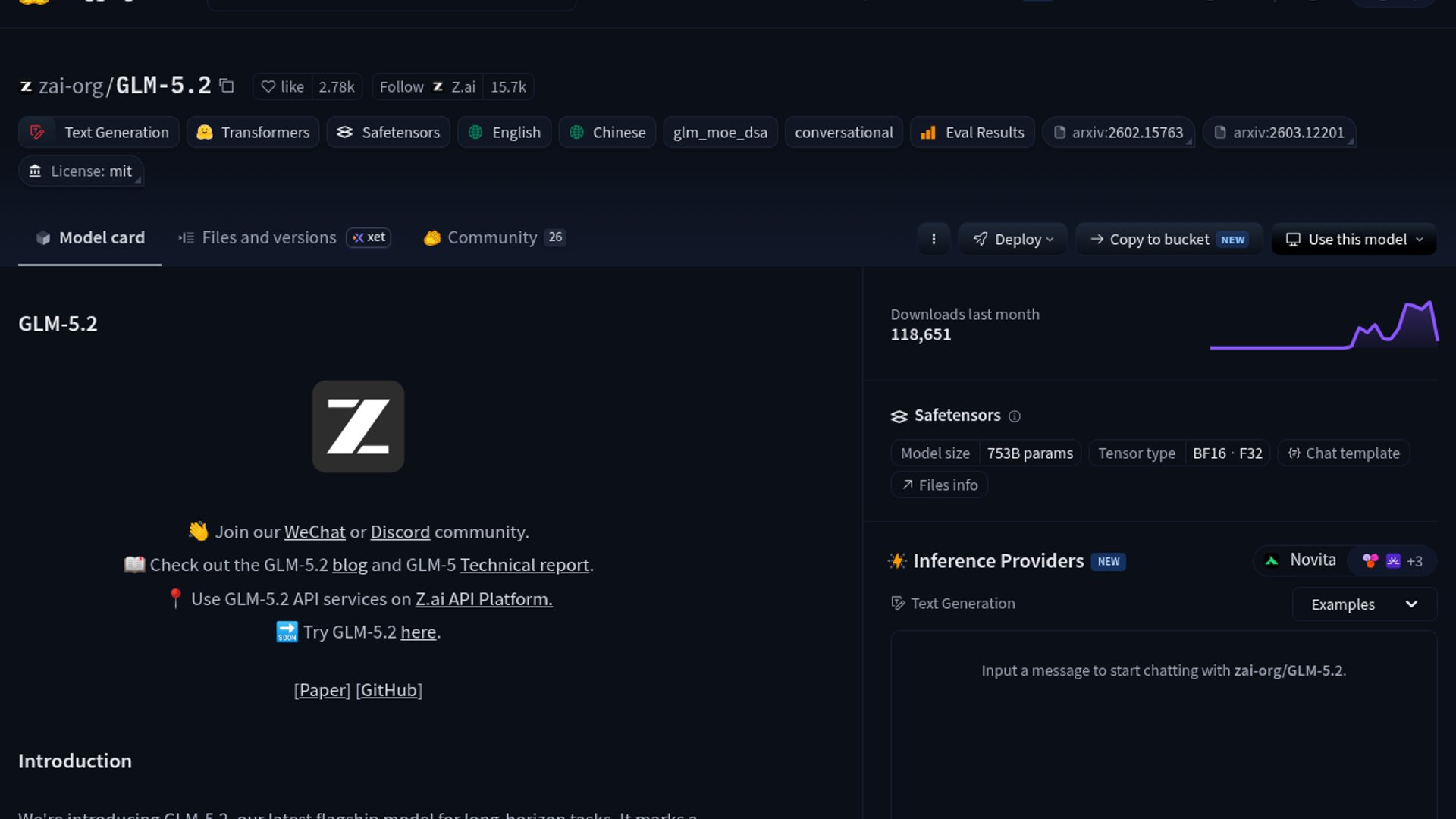The width and height of the screenshot is (1456, 819).
Task: Click the Introduction heading
Action: (75, 761)
